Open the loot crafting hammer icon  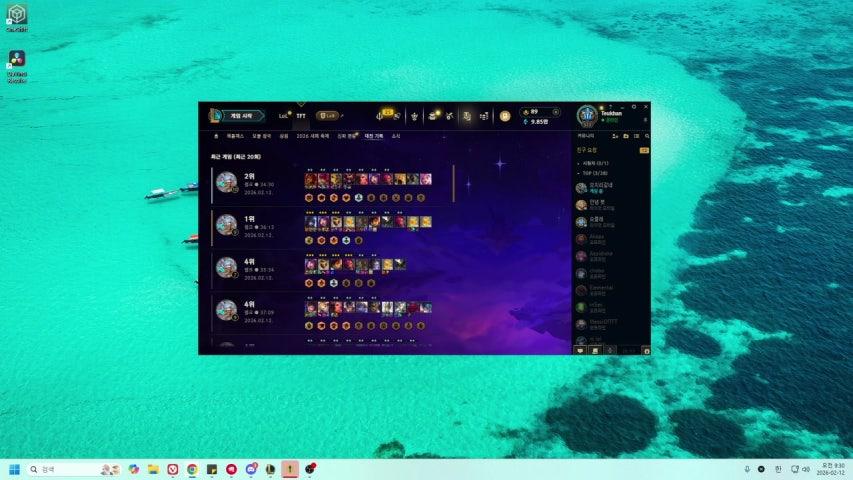tap(450, 116)
